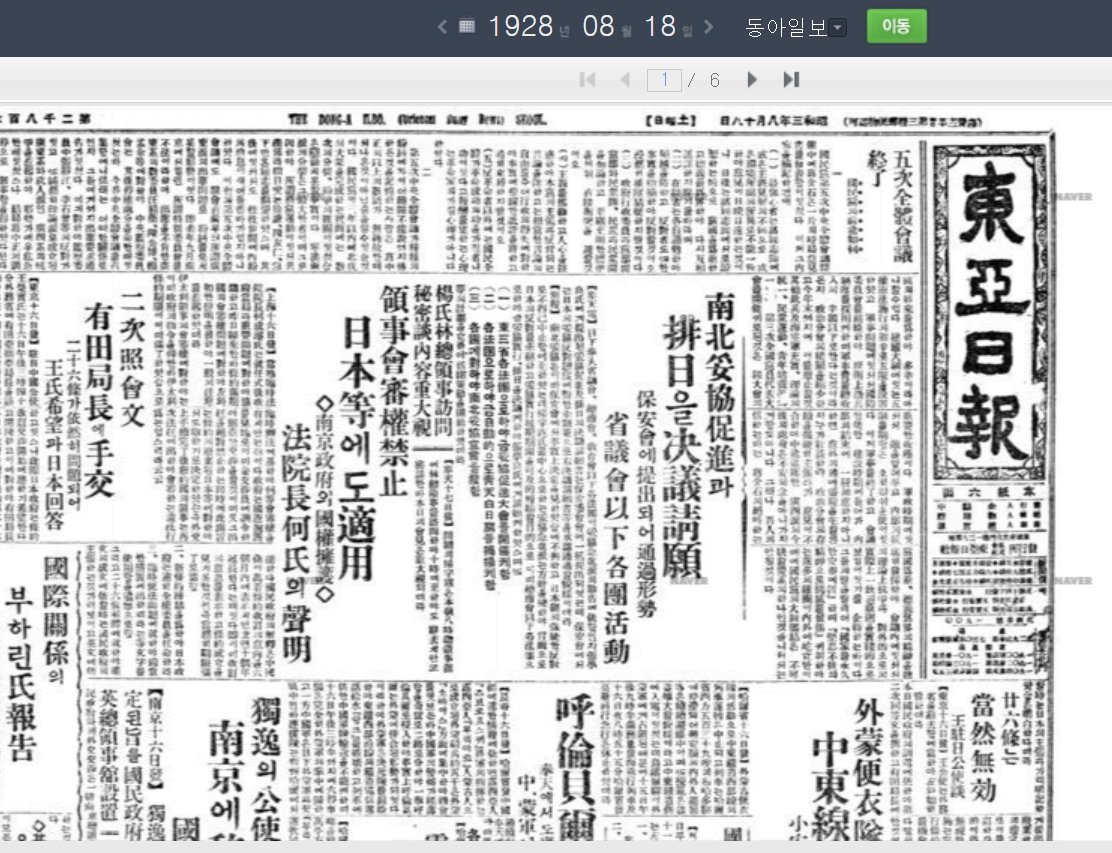Screen dimensions: 1112x853
Task: Open the 二次照會文 headline
Action: (133, 358)
